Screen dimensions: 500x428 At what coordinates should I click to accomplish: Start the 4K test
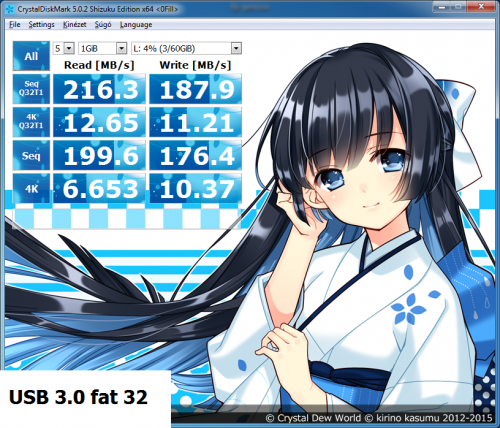point(31,188)
